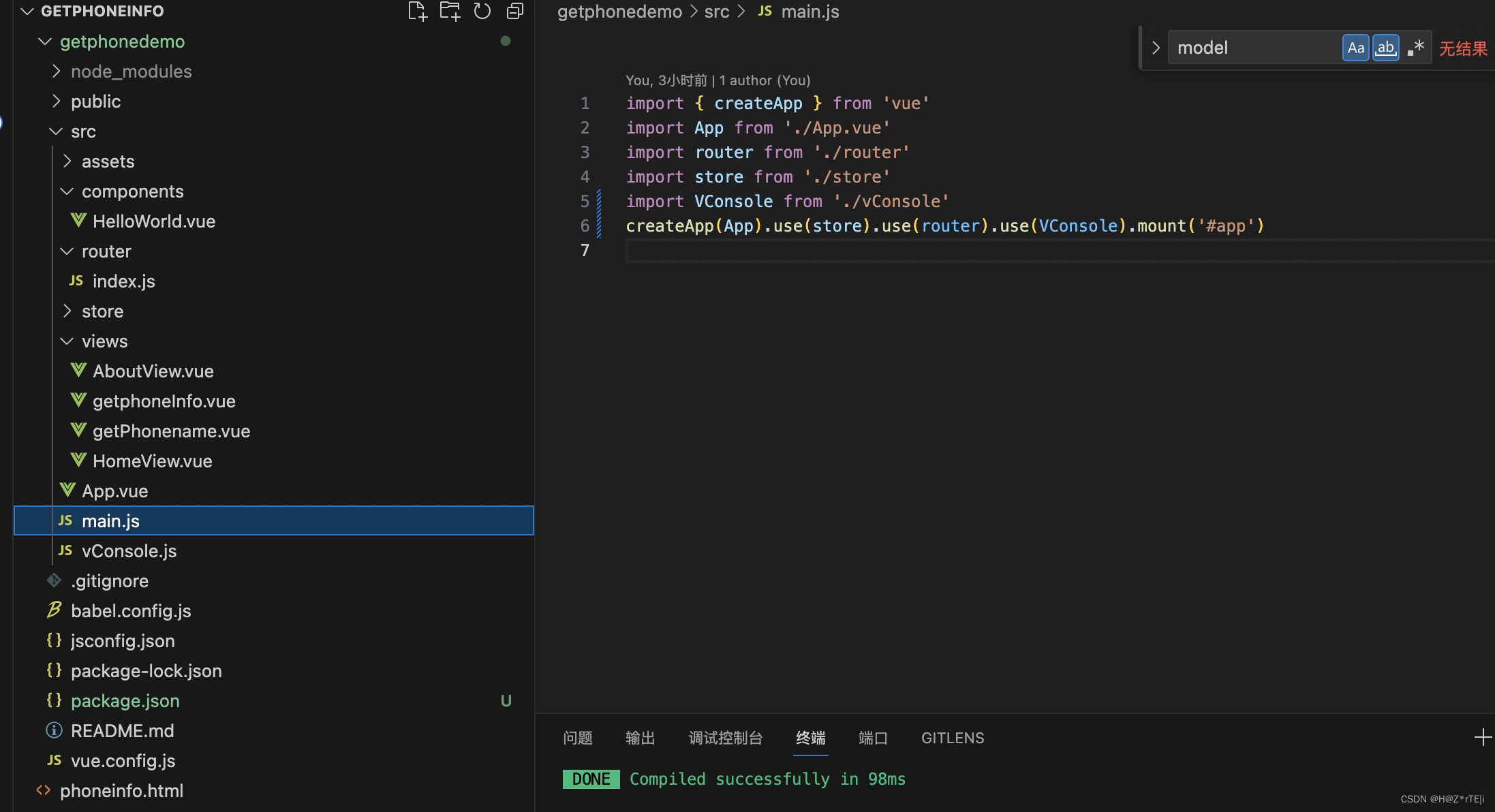Open the main.js file in explorer

[273, 520]
